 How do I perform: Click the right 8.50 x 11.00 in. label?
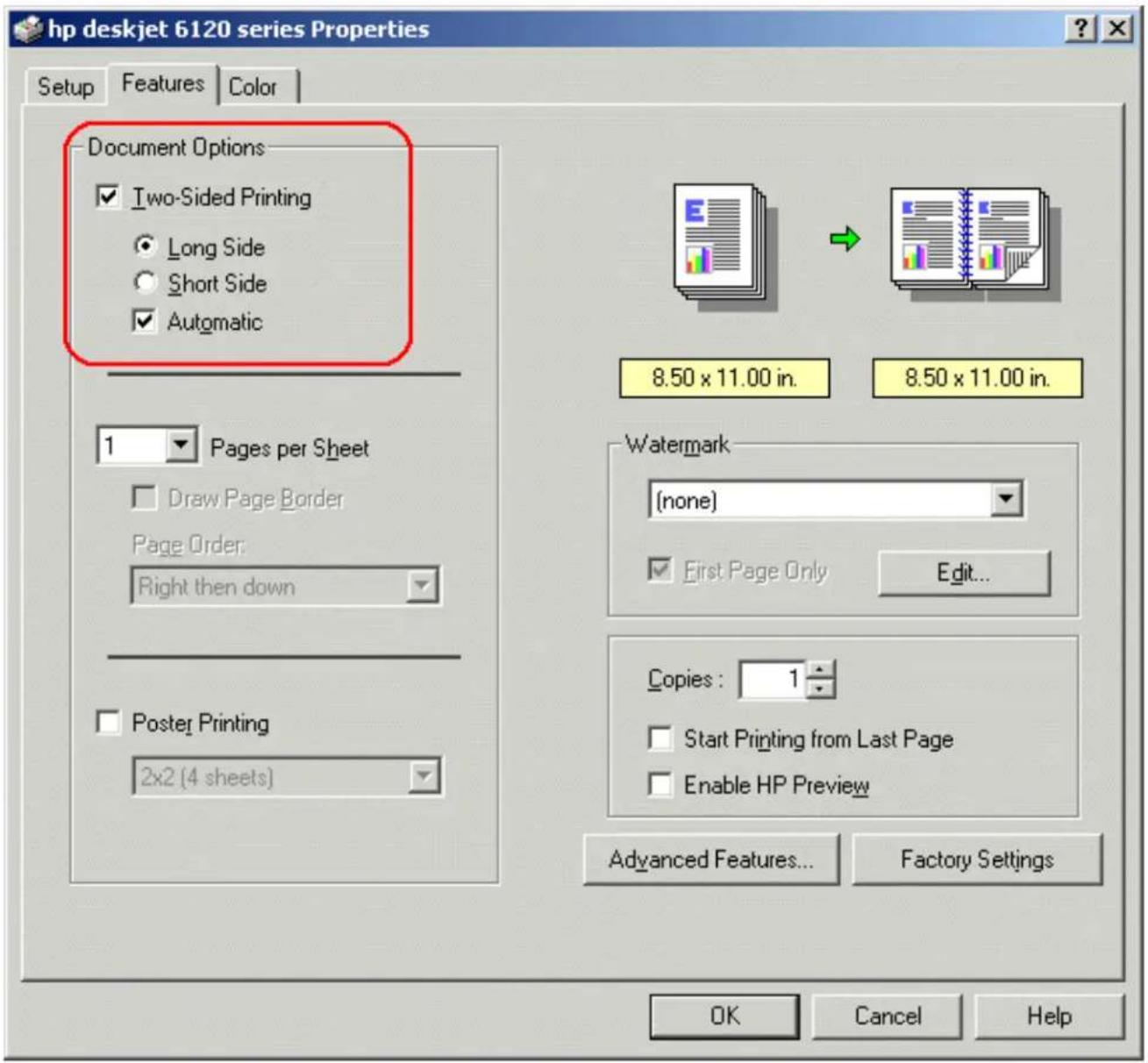pos(977,378)
